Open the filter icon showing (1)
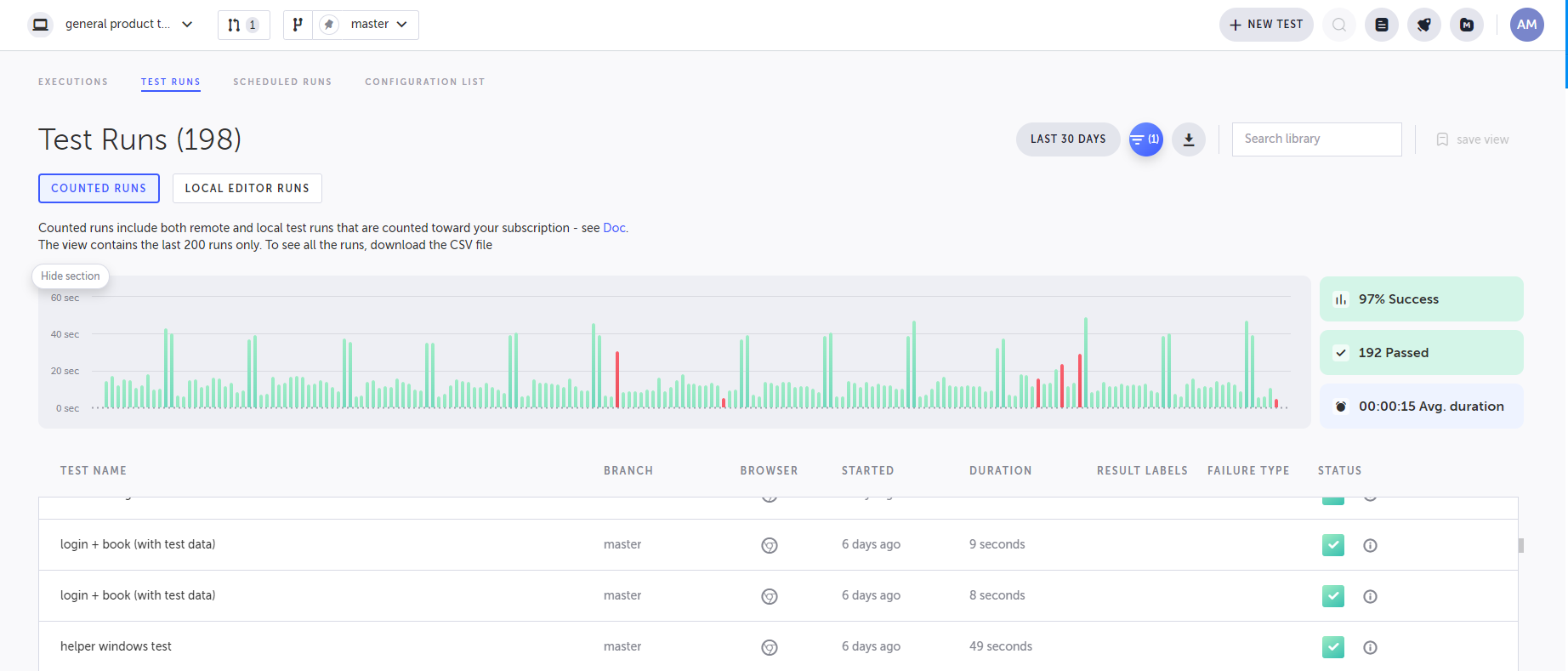The image size is (1568, 671). pyautogui.click(x=1145, y=139)
